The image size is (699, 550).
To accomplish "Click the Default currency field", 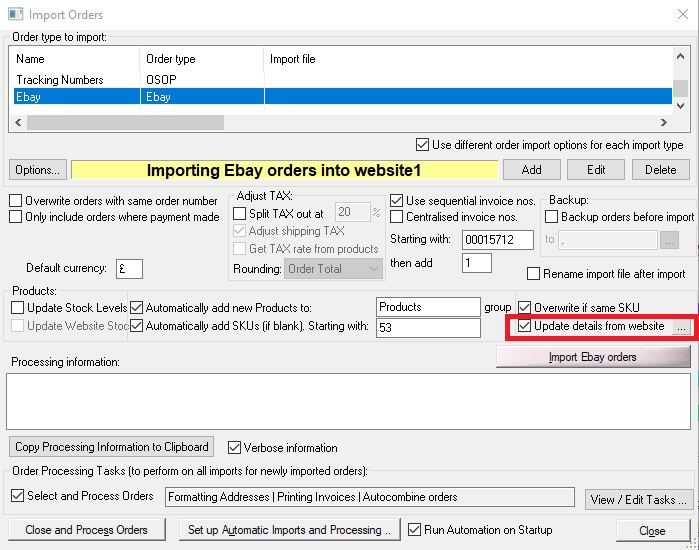I will [x=129, y=269].
